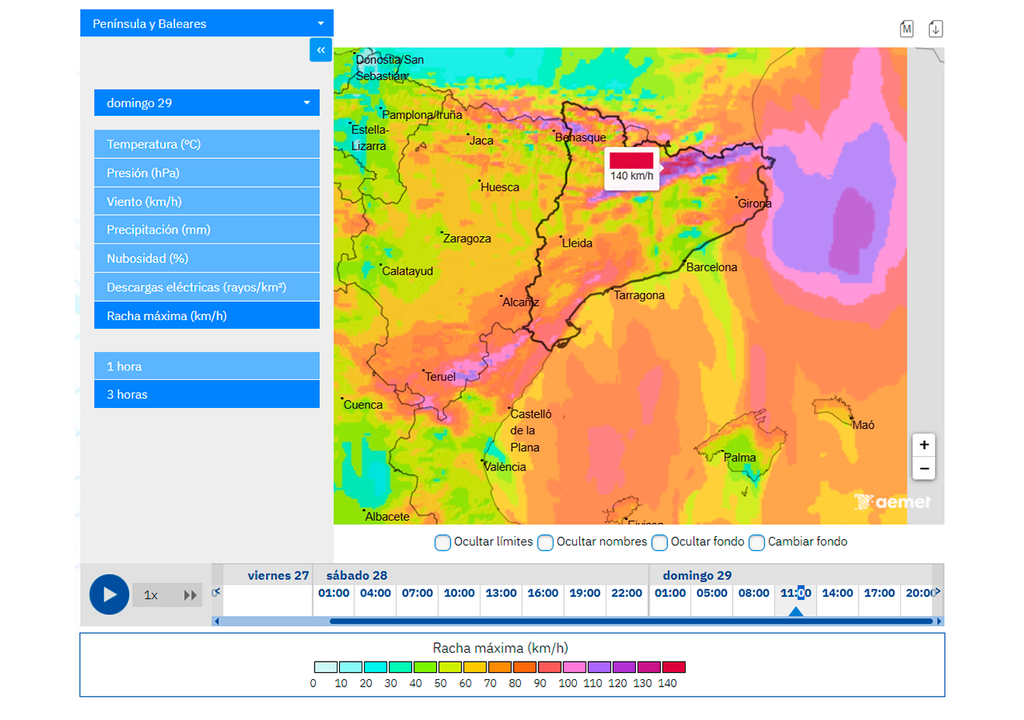The width and height of the screenshot is (1024, 720).
Task: Jump to sábado 28 19:00 on timeline
Action: (584, 593)
